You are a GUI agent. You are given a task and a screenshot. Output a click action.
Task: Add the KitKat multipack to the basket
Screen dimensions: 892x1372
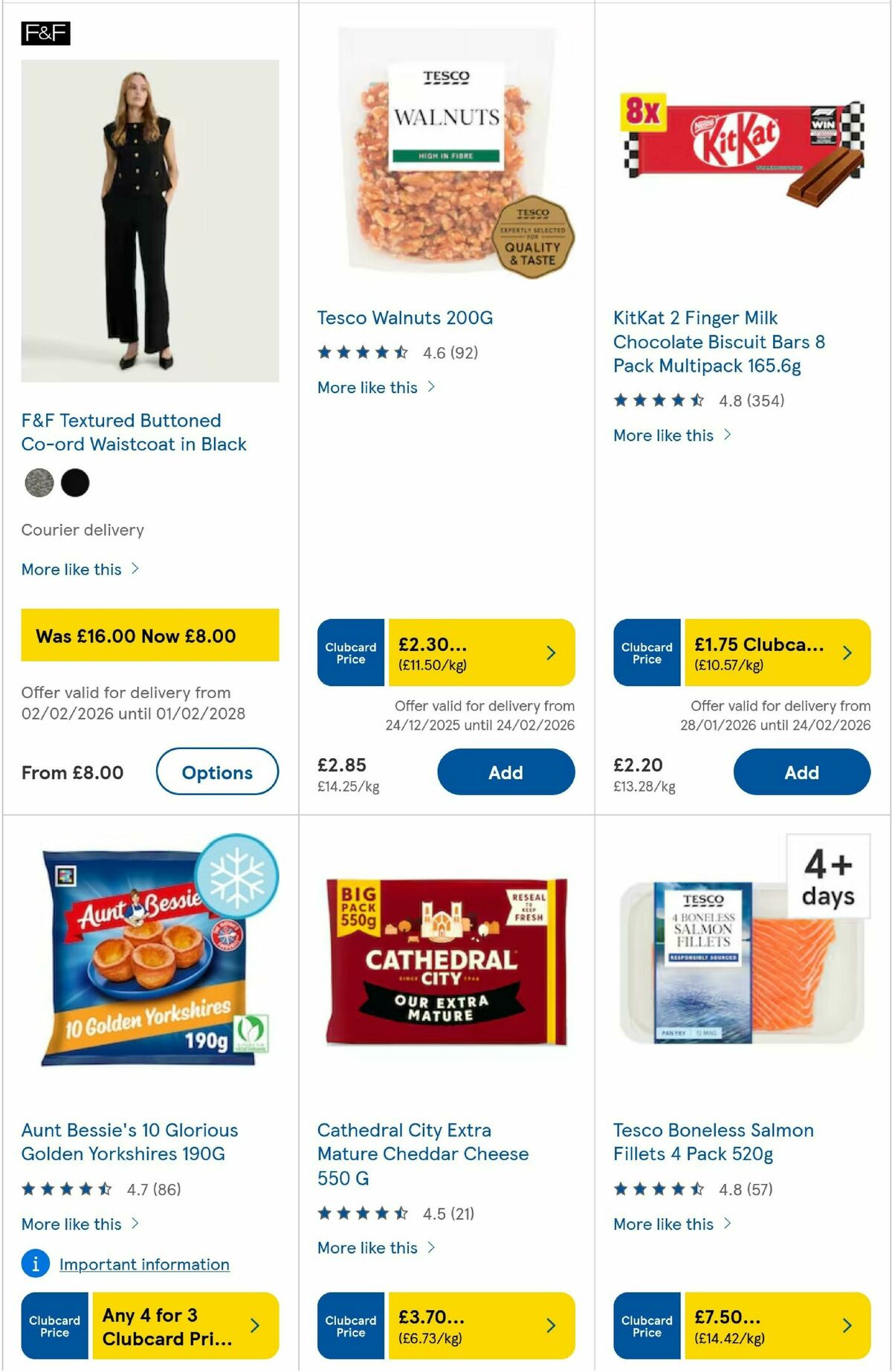tap(801, 772)
